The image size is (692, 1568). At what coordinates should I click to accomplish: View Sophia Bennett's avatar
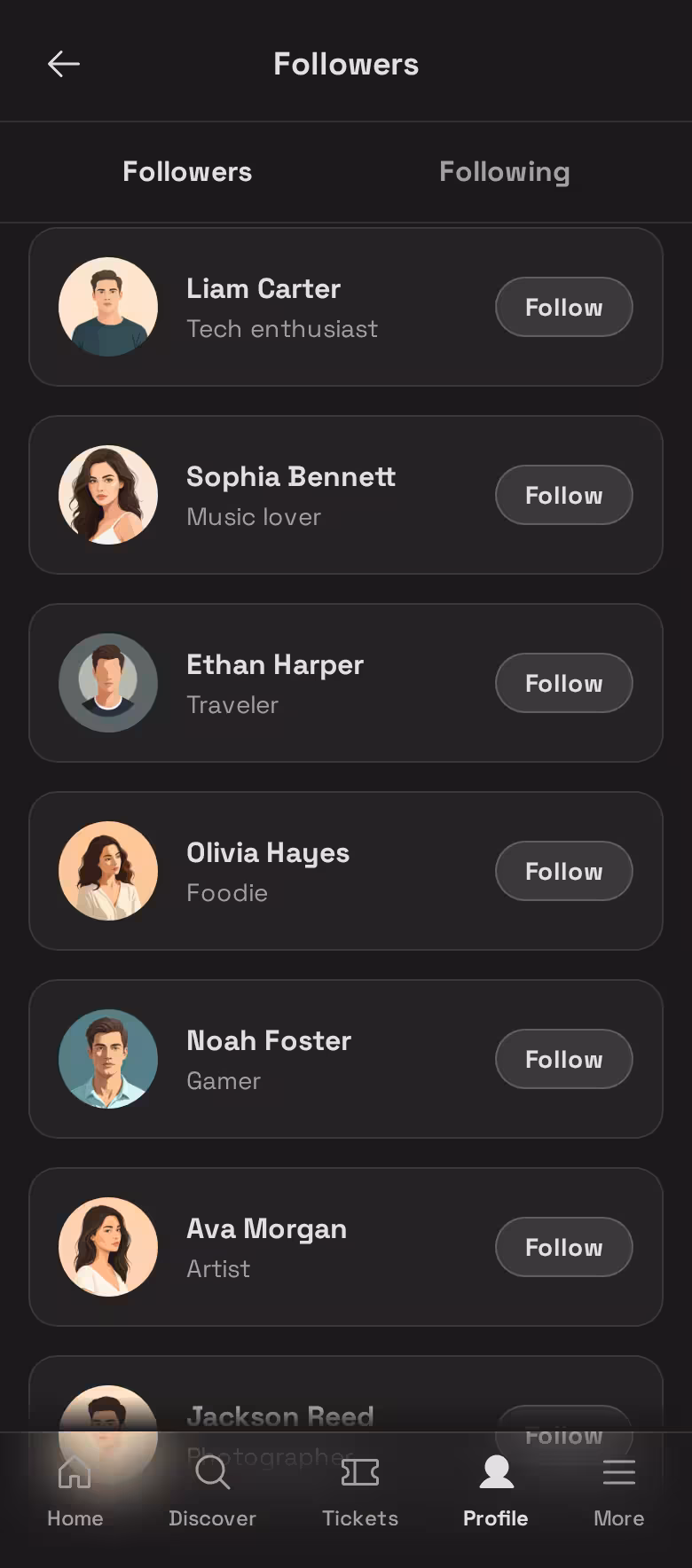tap(108, 495)
